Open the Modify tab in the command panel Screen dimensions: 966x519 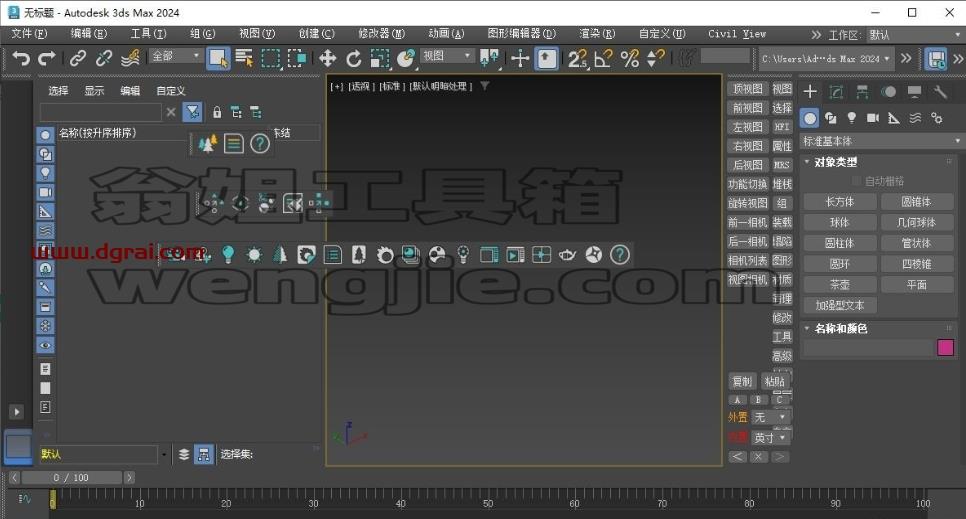836,92
